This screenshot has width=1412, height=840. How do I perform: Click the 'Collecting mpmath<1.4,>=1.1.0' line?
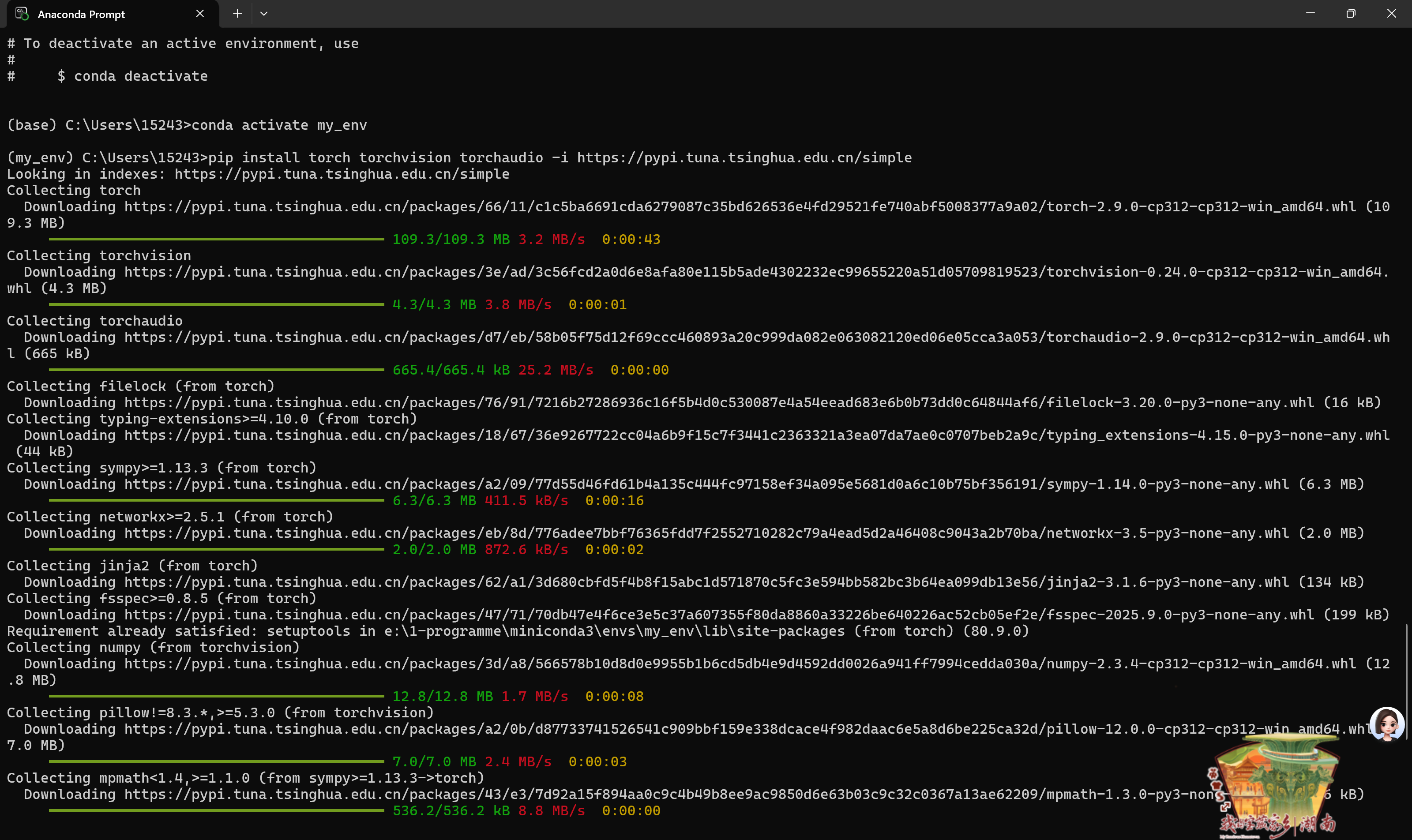point(246,778)
